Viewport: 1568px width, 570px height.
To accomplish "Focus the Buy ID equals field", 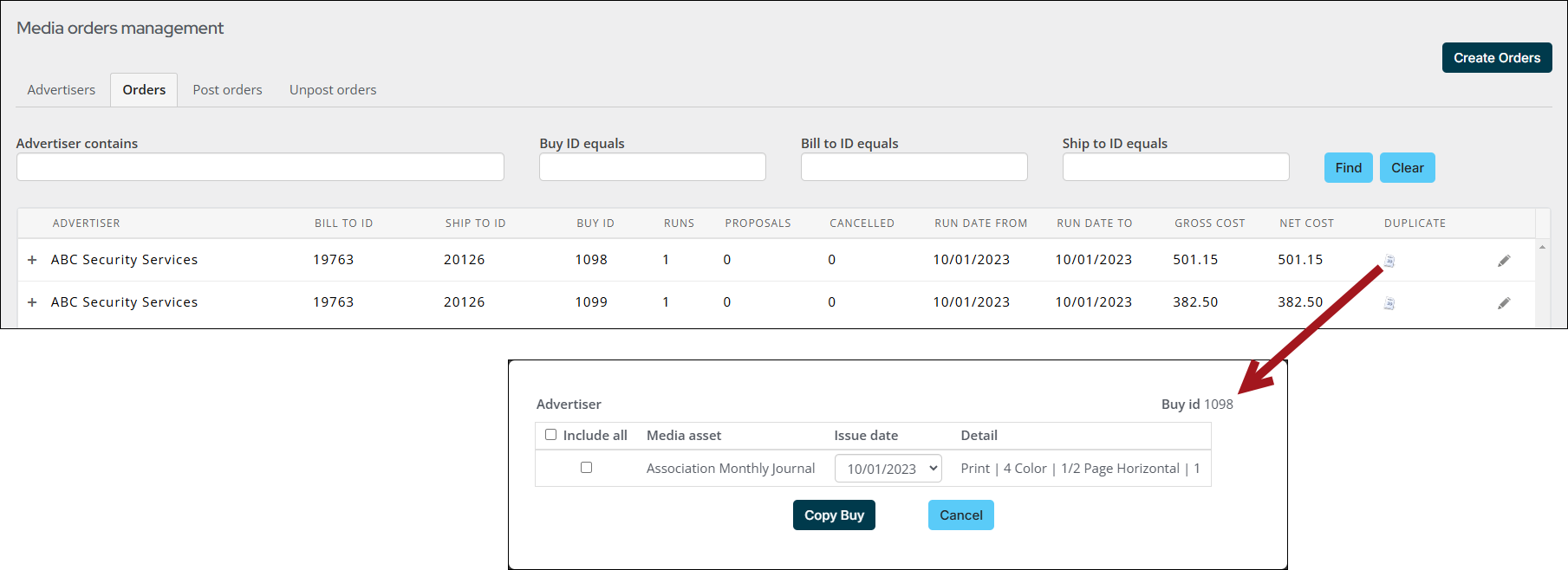I will (653, 167).
